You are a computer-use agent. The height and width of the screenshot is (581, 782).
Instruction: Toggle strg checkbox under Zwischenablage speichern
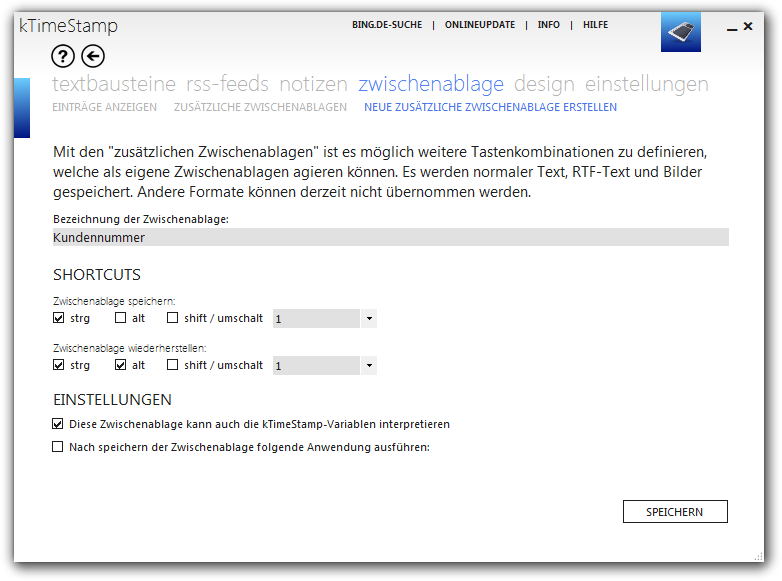point(58,318)
